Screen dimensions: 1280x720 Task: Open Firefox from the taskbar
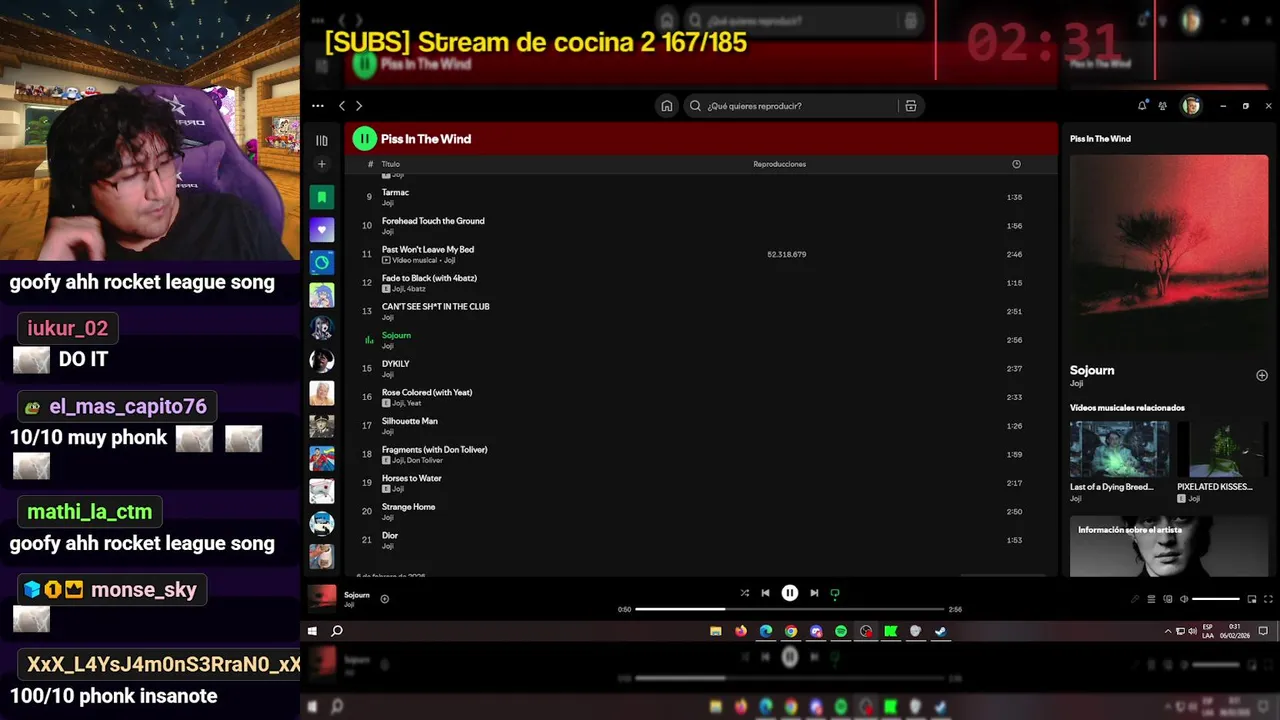740,631
